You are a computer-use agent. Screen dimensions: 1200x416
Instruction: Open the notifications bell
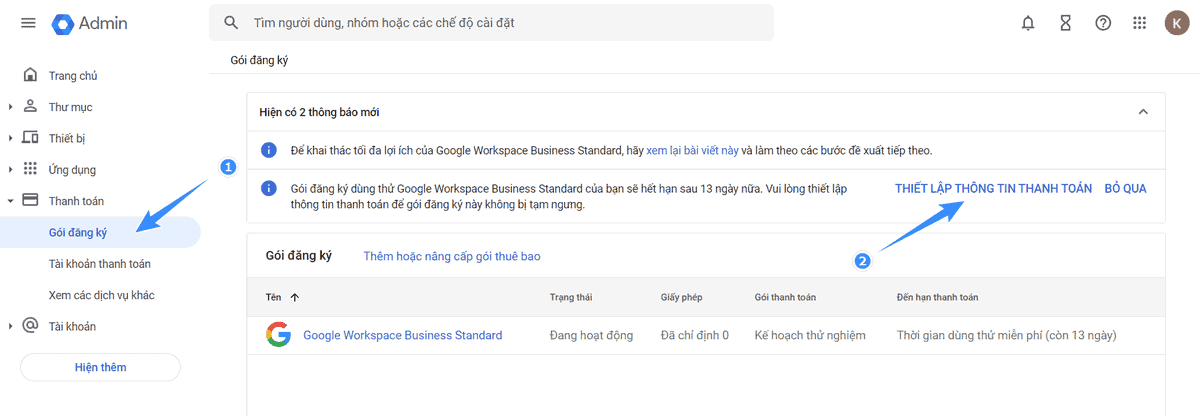coord(1028,23)
